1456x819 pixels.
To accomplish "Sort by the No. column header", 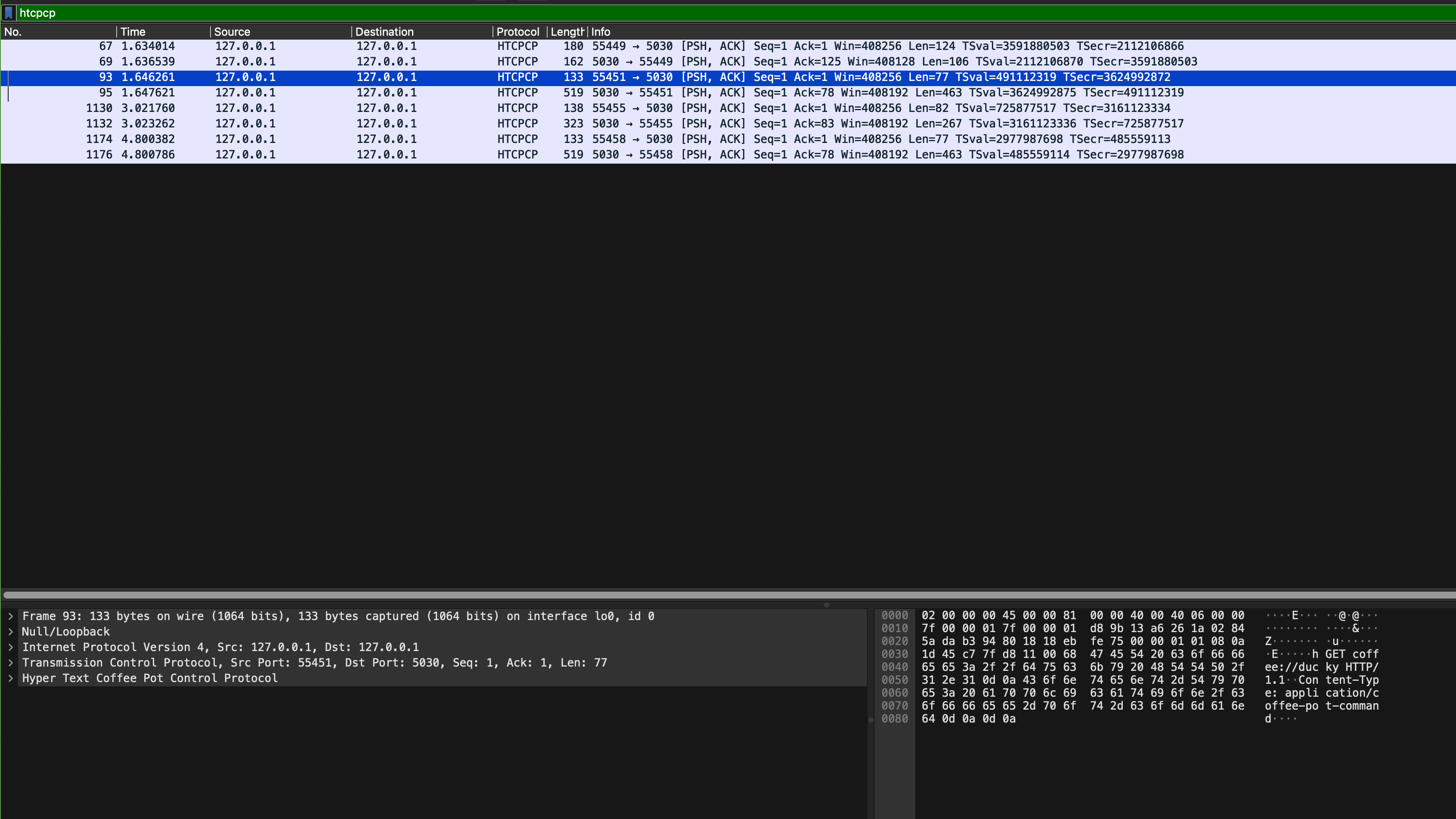I will pyautogui.click(x=13, y=32).
